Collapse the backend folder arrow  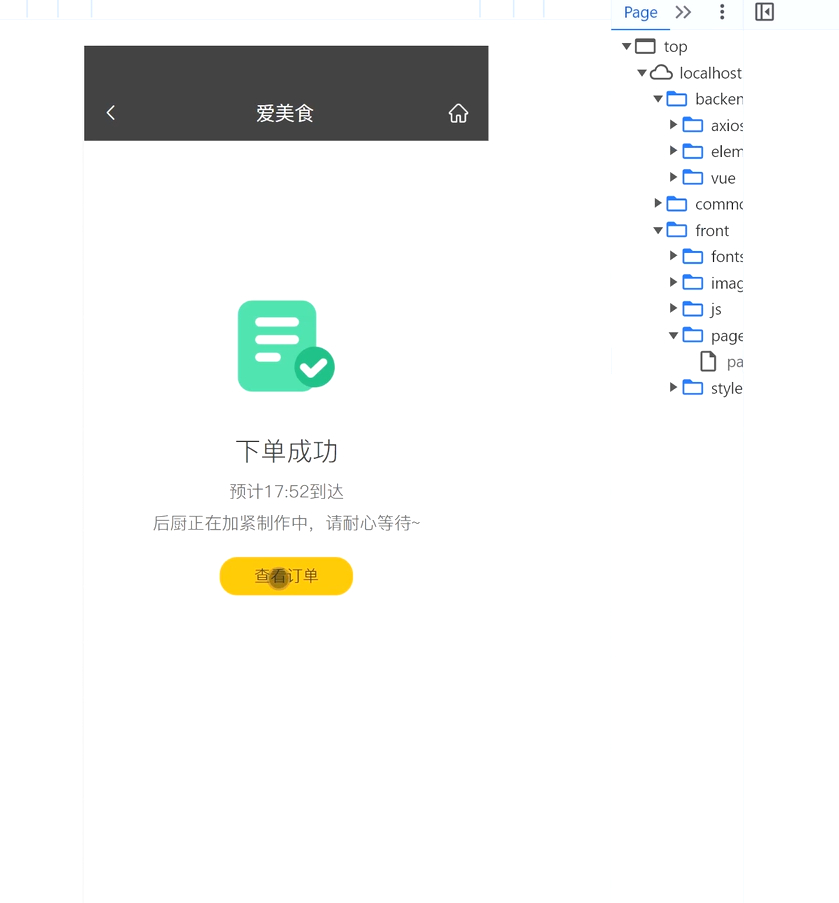(658, 99)
